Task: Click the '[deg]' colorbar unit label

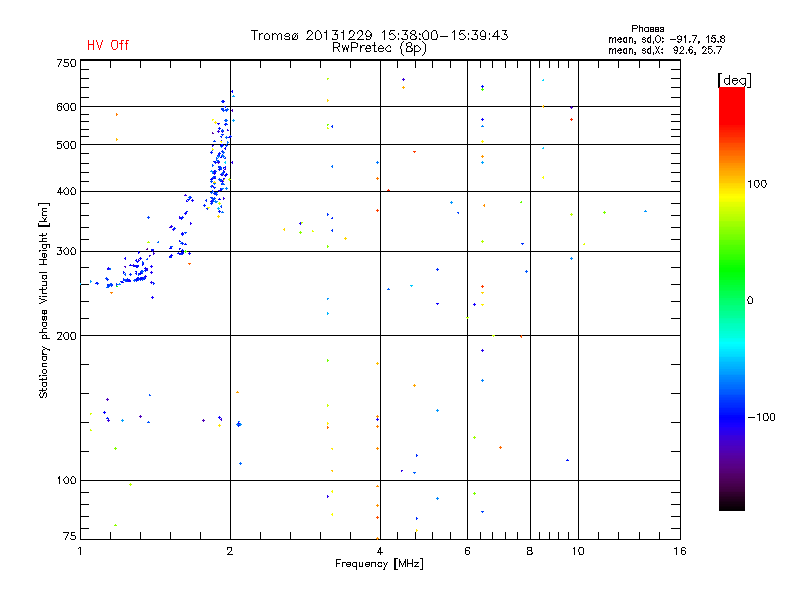Action: tap(734, 80)
